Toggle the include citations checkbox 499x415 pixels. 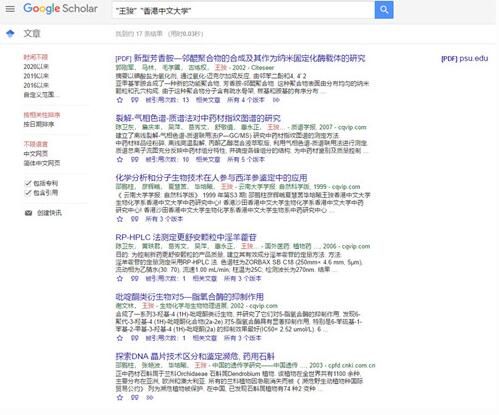[28, 192]
